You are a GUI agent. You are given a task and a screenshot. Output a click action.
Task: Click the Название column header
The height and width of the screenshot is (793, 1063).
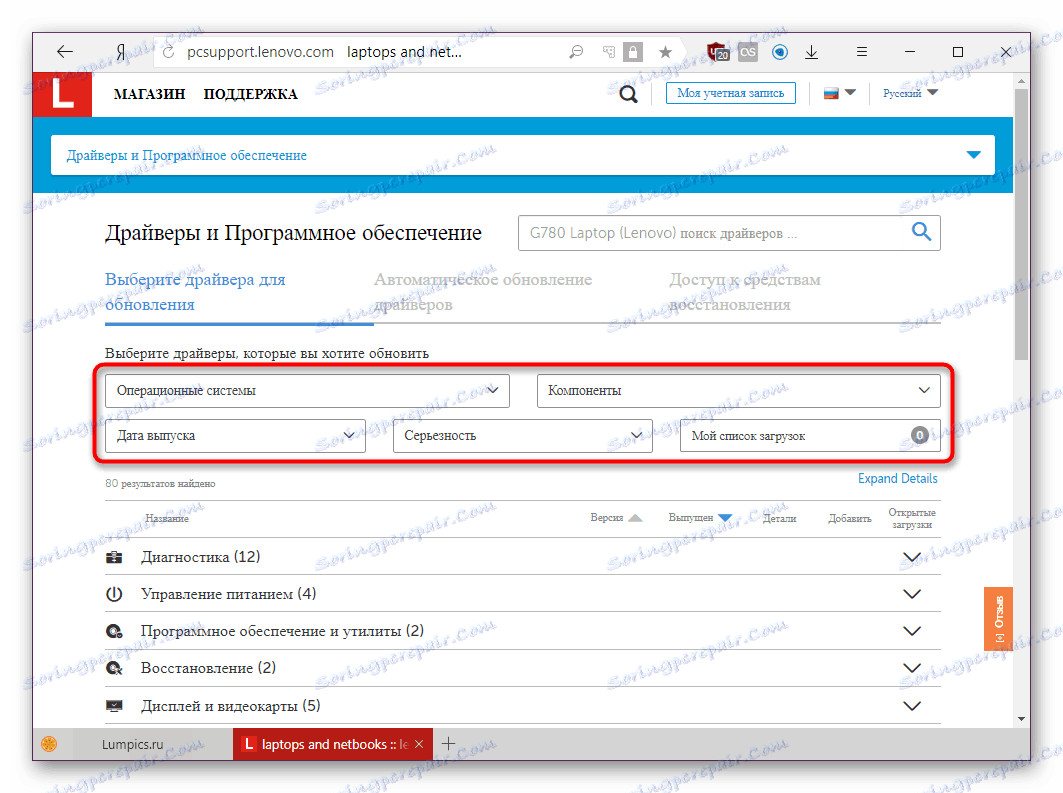167,518
